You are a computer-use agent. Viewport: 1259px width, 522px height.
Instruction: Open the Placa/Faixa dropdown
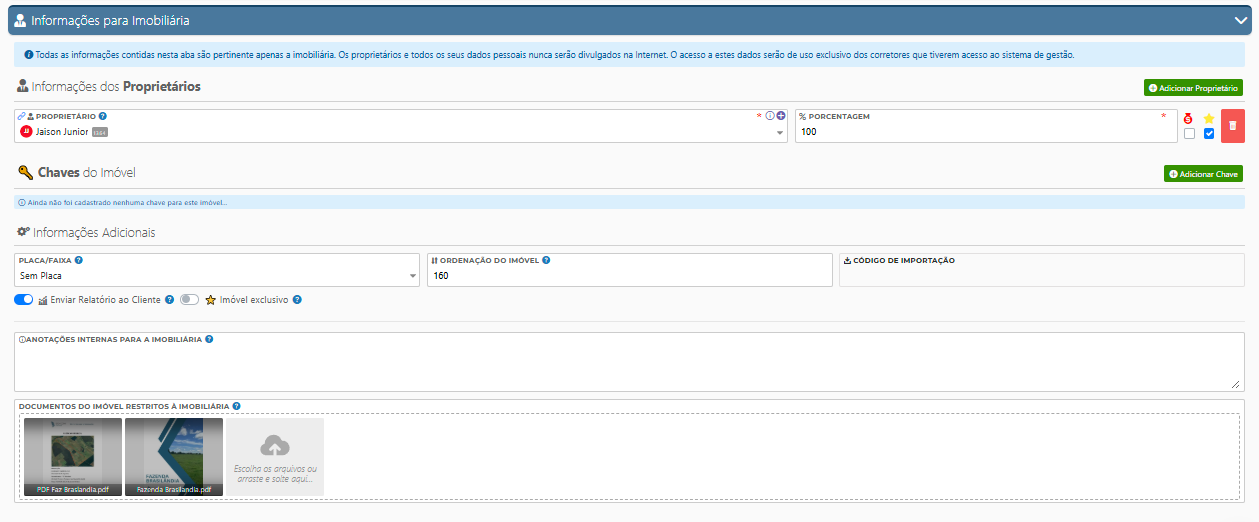click(x=217, y=276)
